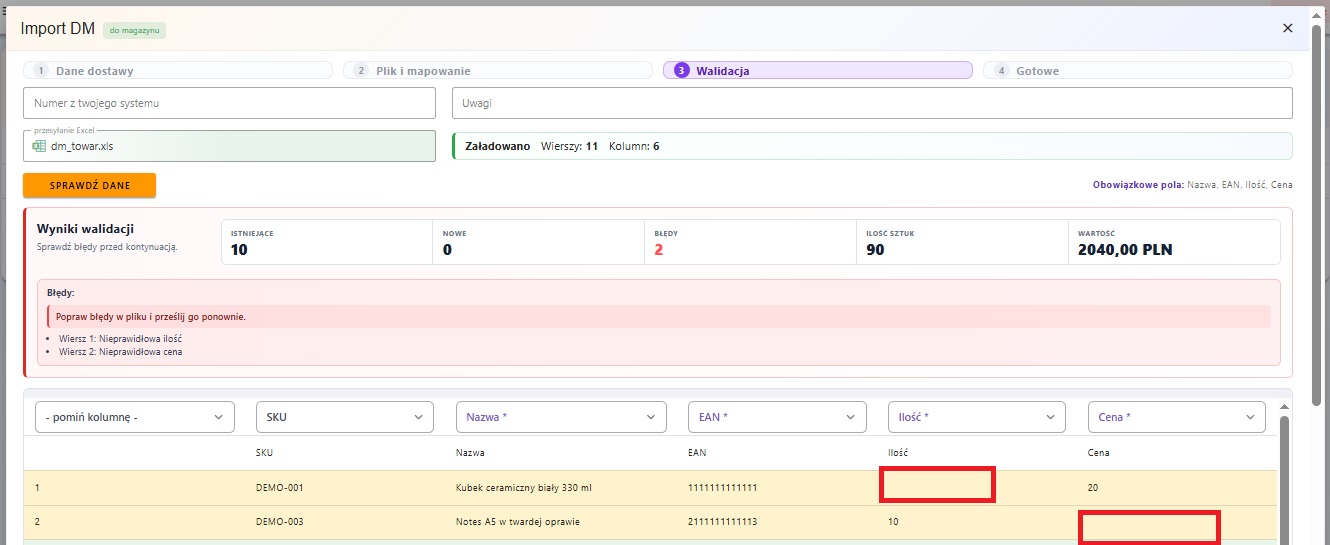Click the BŁĘDY count 2
This screenshot has height=545, width=1330.
click(x=659, y=250)
